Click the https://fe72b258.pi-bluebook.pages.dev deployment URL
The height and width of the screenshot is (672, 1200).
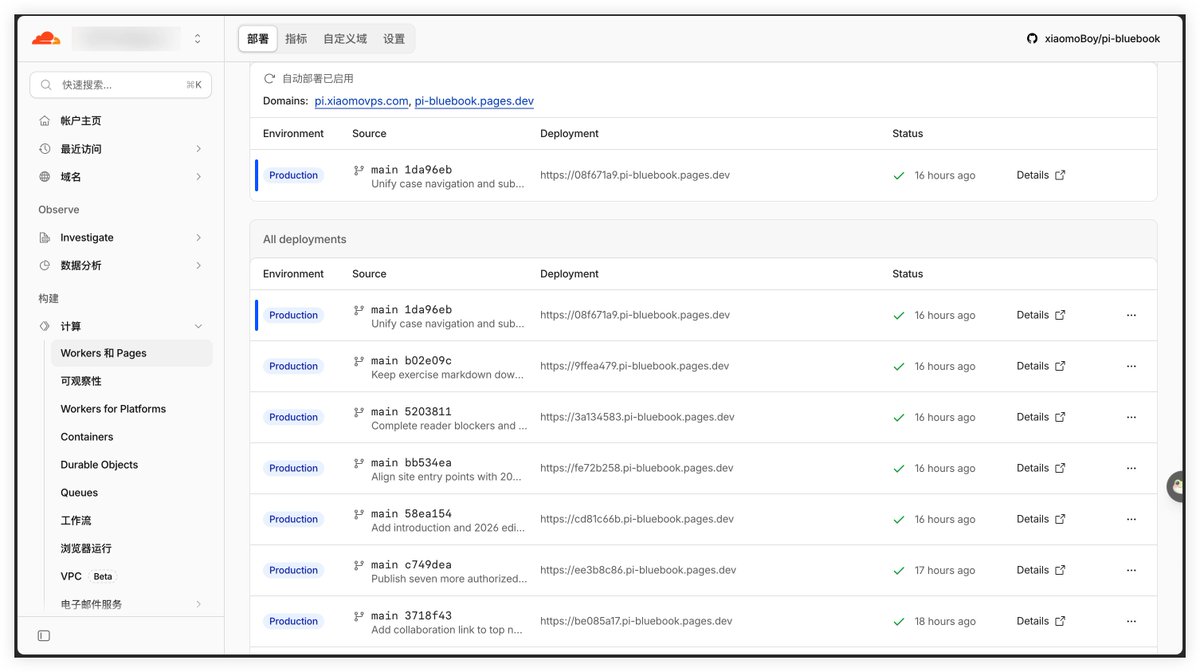pos(637,468)
